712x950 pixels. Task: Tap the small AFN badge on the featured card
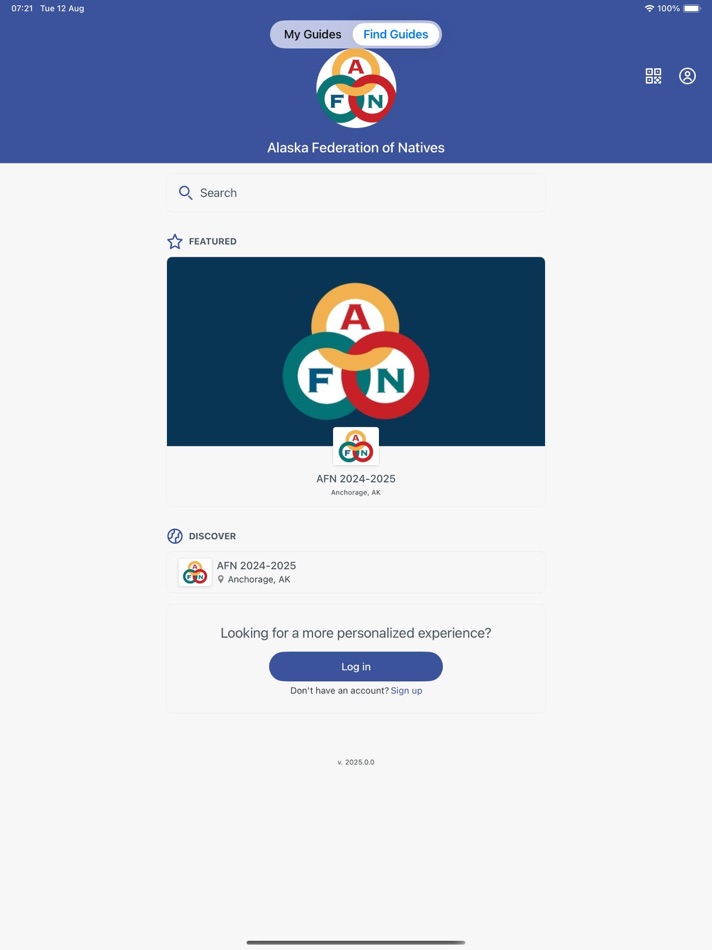coord(356,446)
